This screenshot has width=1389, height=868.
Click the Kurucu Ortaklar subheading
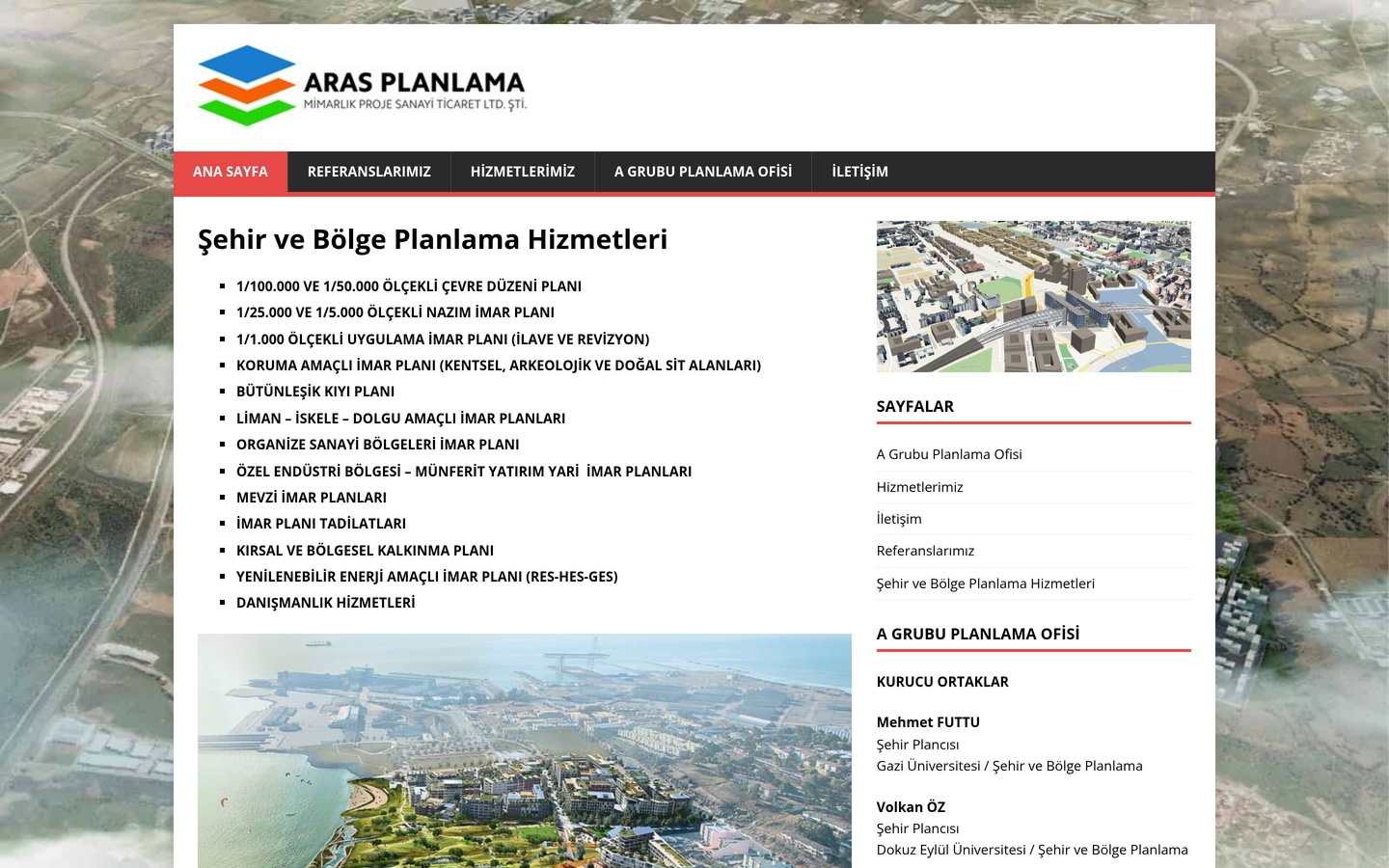pyautogui.click(x=942, y=682)
